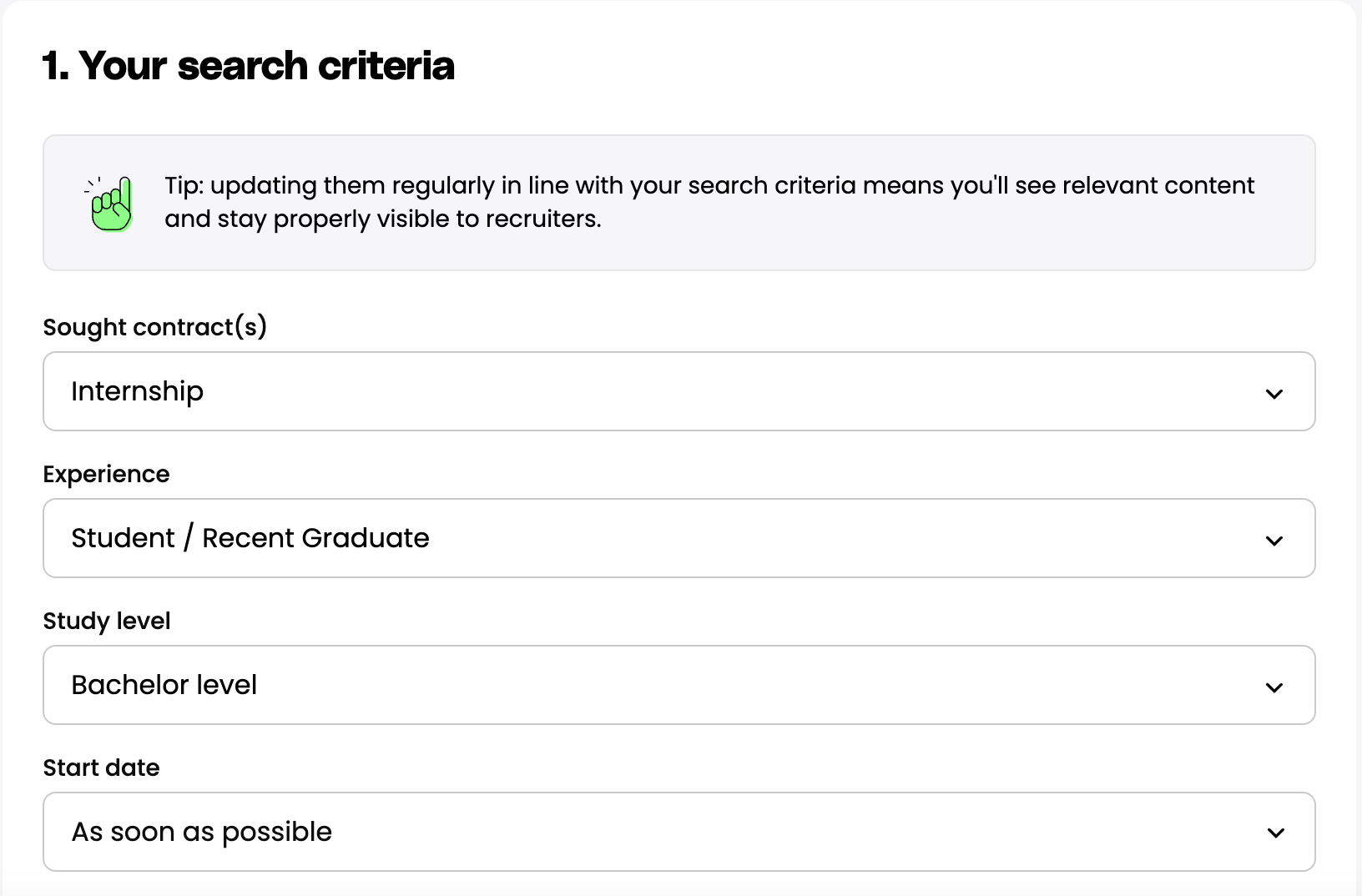Click the chevron beside Student / Recent Graduate
Screen dimensions: 1362x896
coord(1274,540)
